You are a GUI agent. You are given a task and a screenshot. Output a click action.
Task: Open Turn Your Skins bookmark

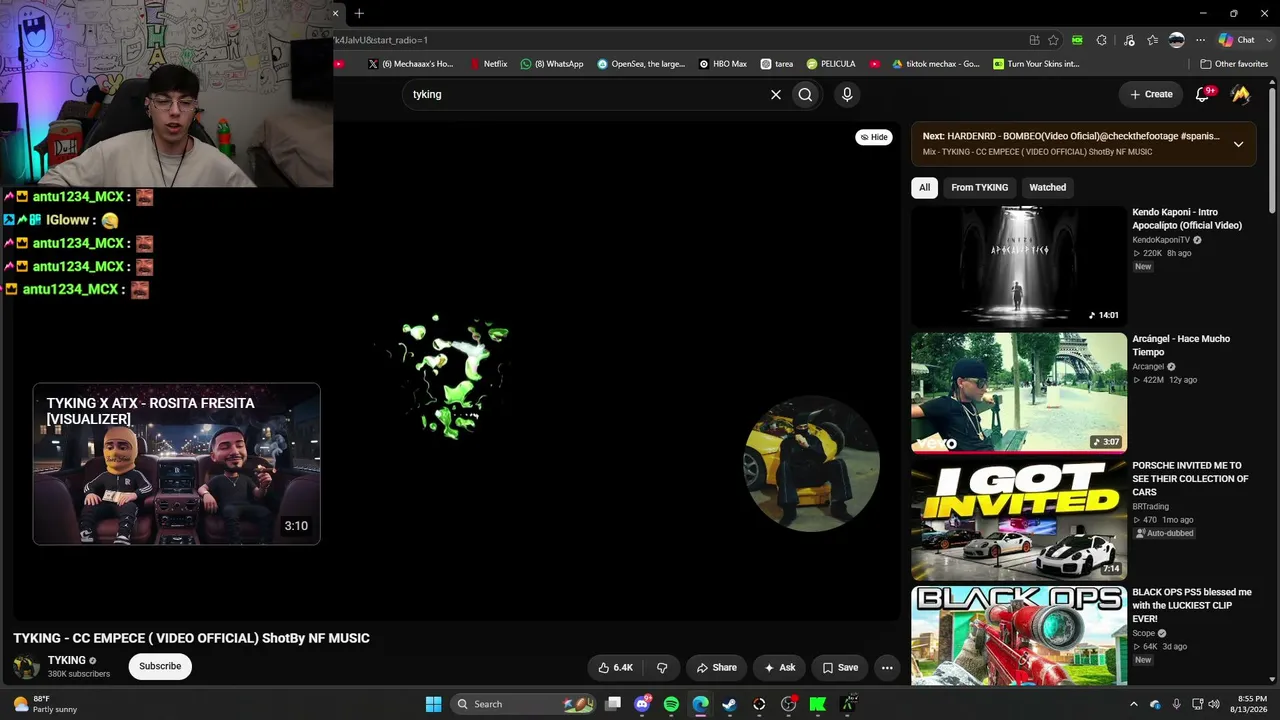[x=1036, y=64]
